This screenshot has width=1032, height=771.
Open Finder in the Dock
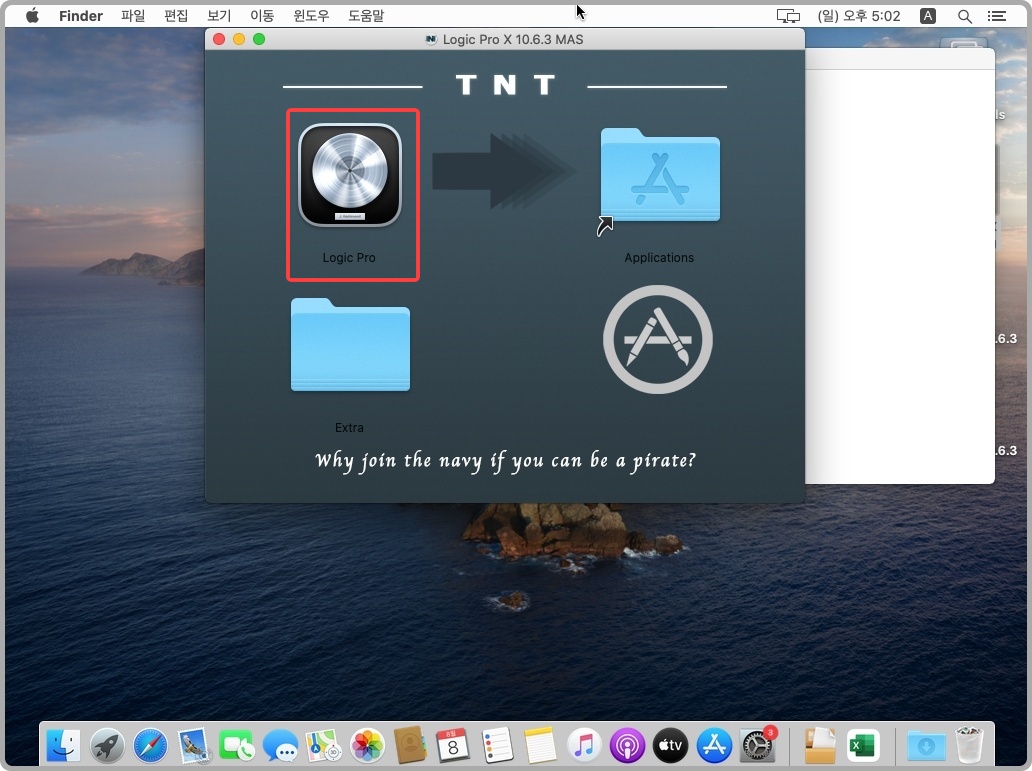click(64, 746)
